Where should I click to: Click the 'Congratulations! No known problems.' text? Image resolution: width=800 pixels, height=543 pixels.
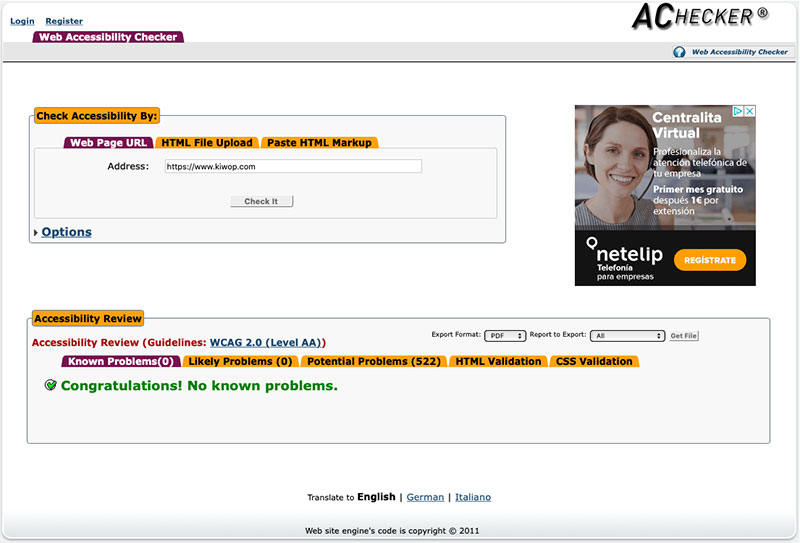point(199,385)
